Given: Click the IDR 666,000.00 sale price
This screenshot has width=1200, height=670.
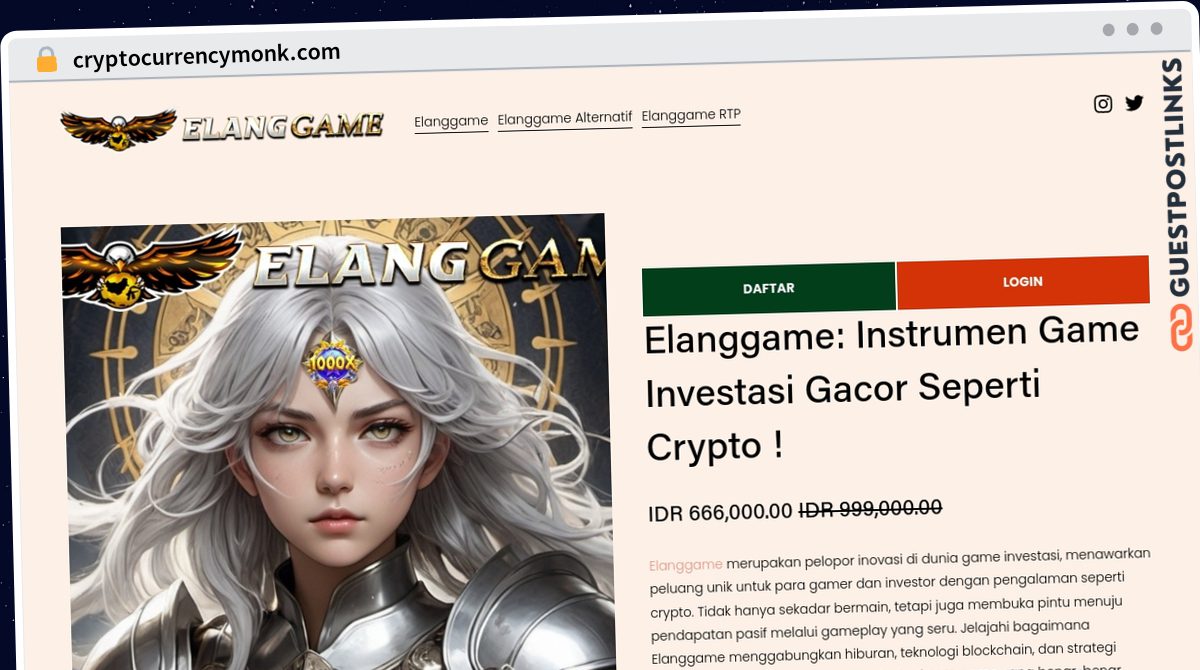Looking at the screenshot, I should point(720,512).
